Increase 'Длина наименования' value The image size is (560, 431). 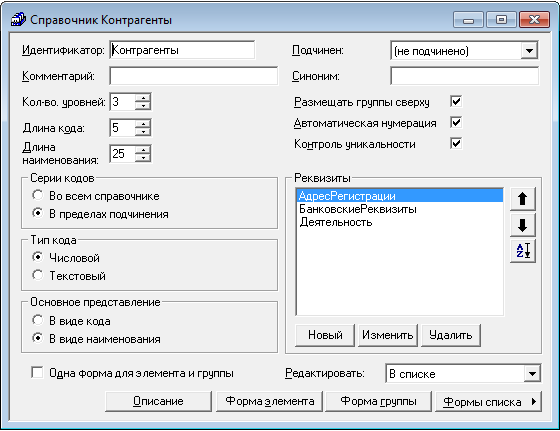[143, 150]
